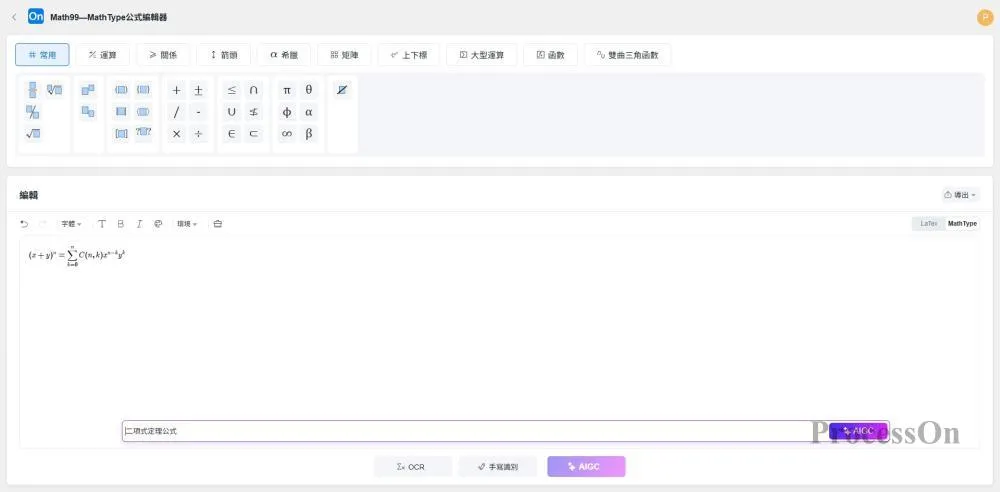Insert the infinity symbol
1000x492 pixels.
(x=287, y=133)
